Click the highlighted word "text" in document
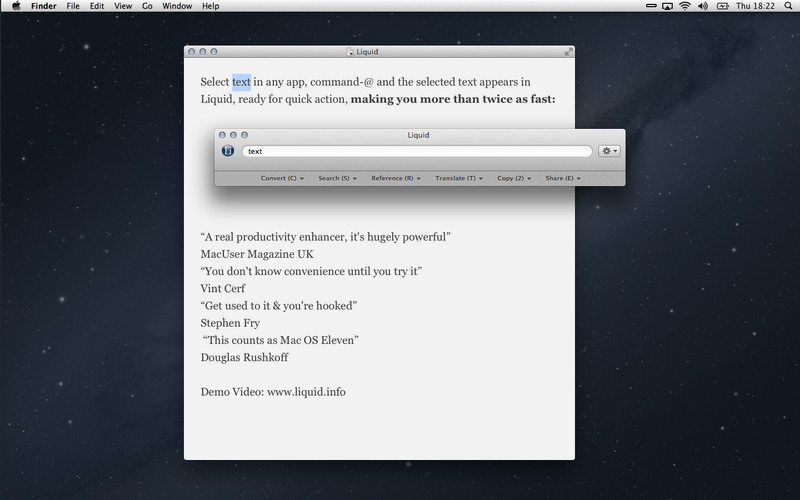Image resolution: width=800 pixels, height=500 pixels. [x=241, y=82]
